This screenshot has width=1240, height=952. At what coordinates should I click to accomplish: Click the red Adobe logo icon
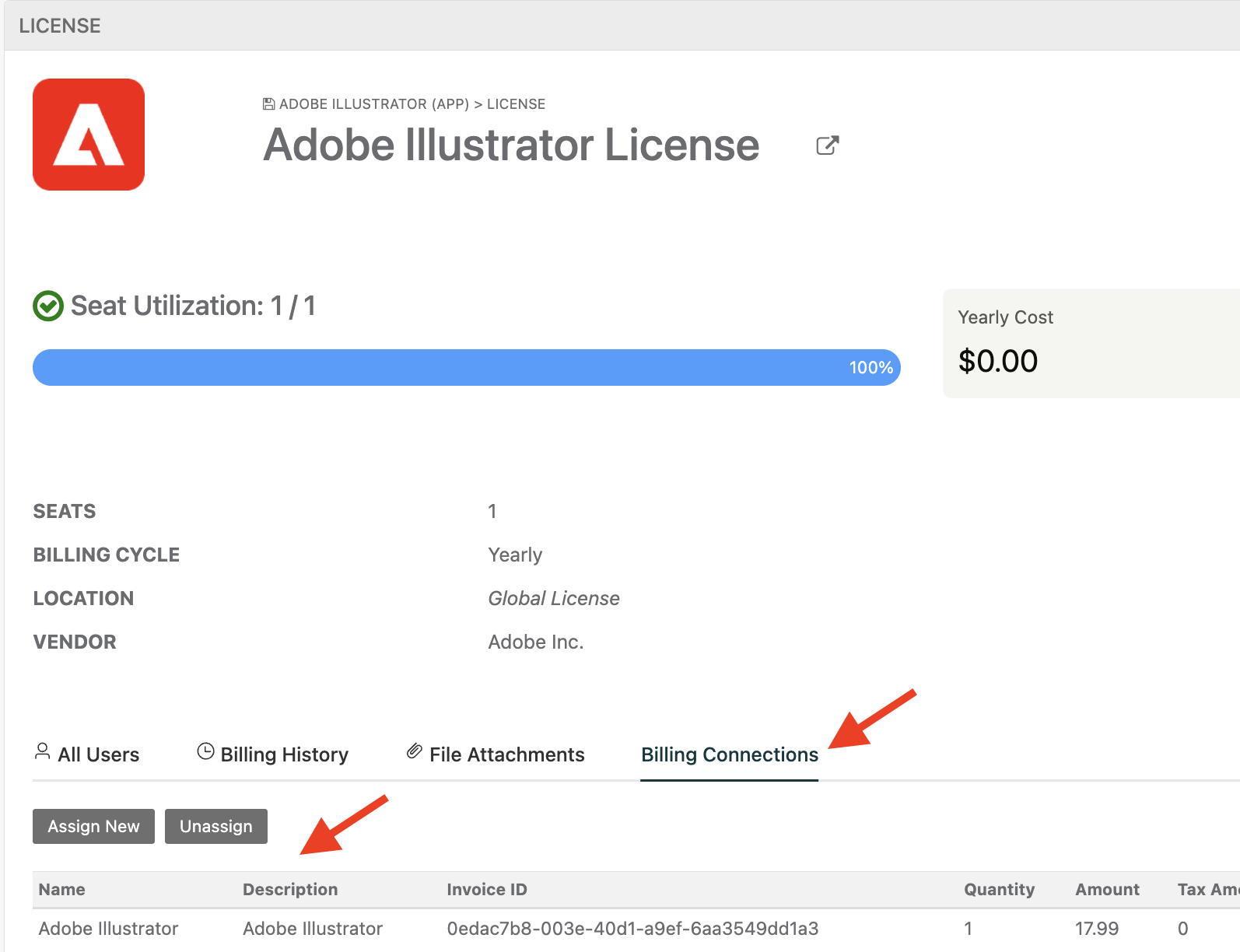89,135
